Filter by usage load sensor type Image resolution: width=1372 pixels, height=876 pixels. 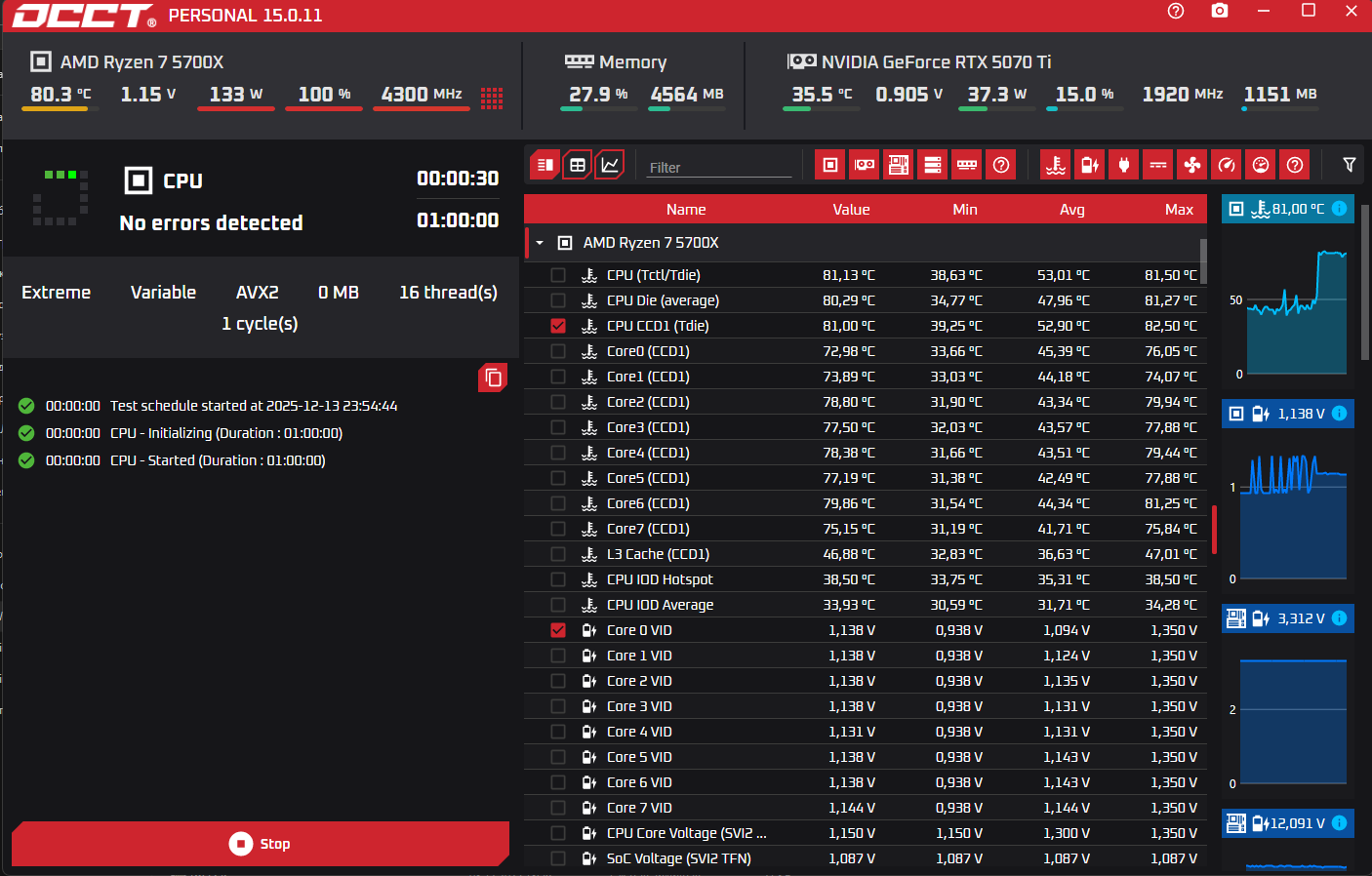tap(1261, 165)
